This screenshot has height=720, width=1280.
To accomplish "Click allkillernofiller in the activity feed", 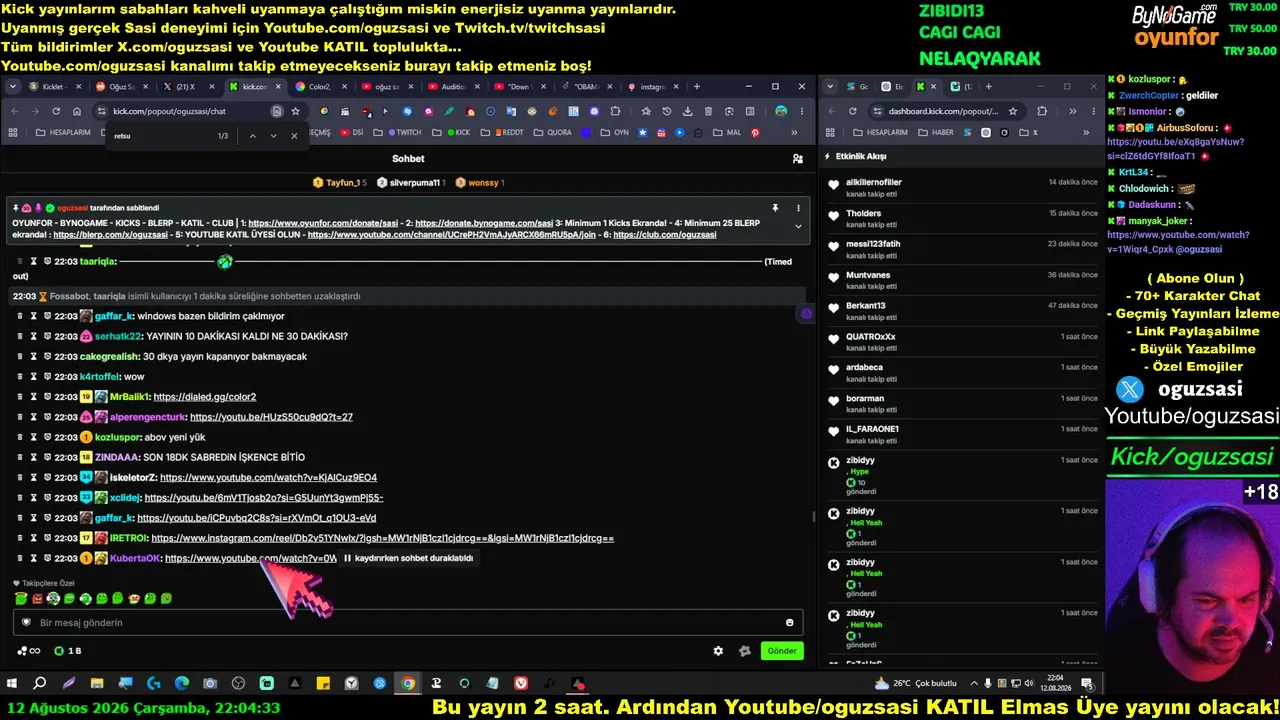I will 874,182.
